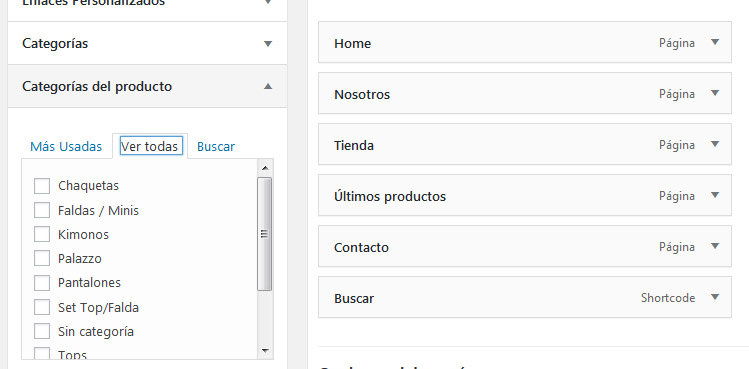Viewport: 749px width, 369px height.
Task: Click the Kimonos category label
Action: 84,235
